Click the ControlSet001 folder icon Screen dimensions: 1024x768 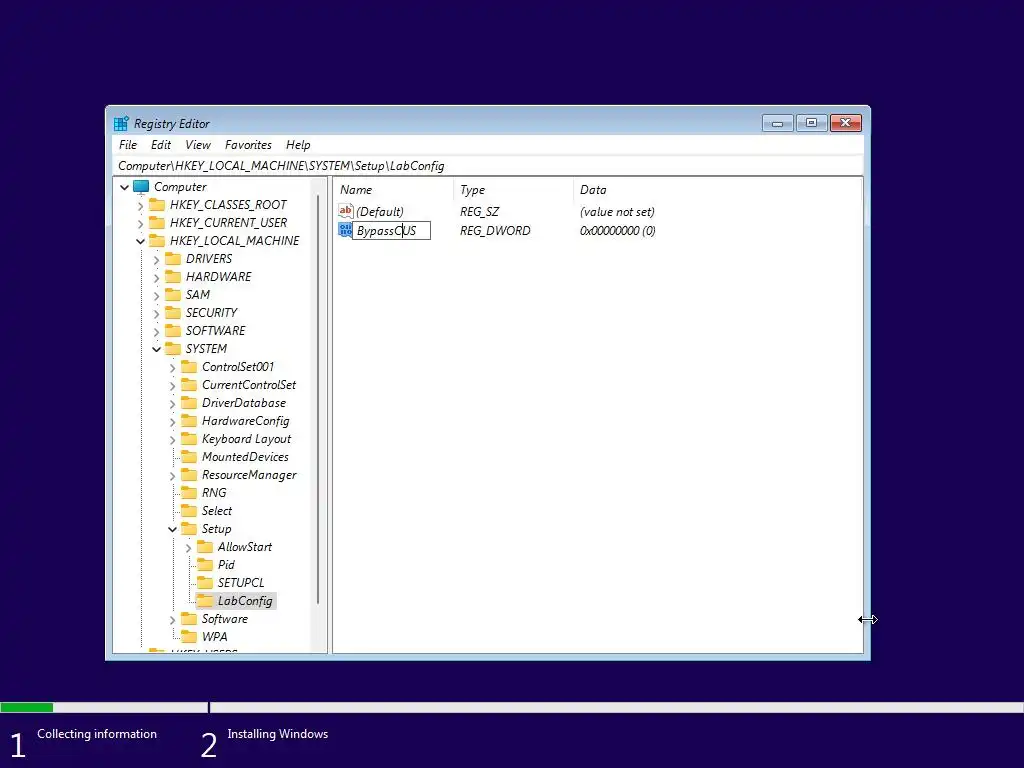point(189,367)
